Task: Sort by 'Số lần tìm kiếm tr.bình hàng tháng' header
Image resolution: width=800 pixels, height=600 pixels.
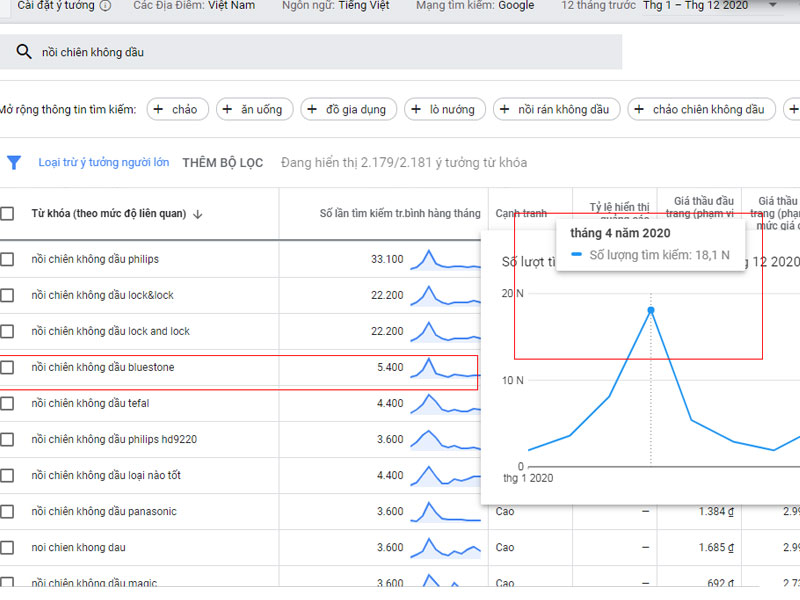Action: pyautogui.click(x=400, y=213)
